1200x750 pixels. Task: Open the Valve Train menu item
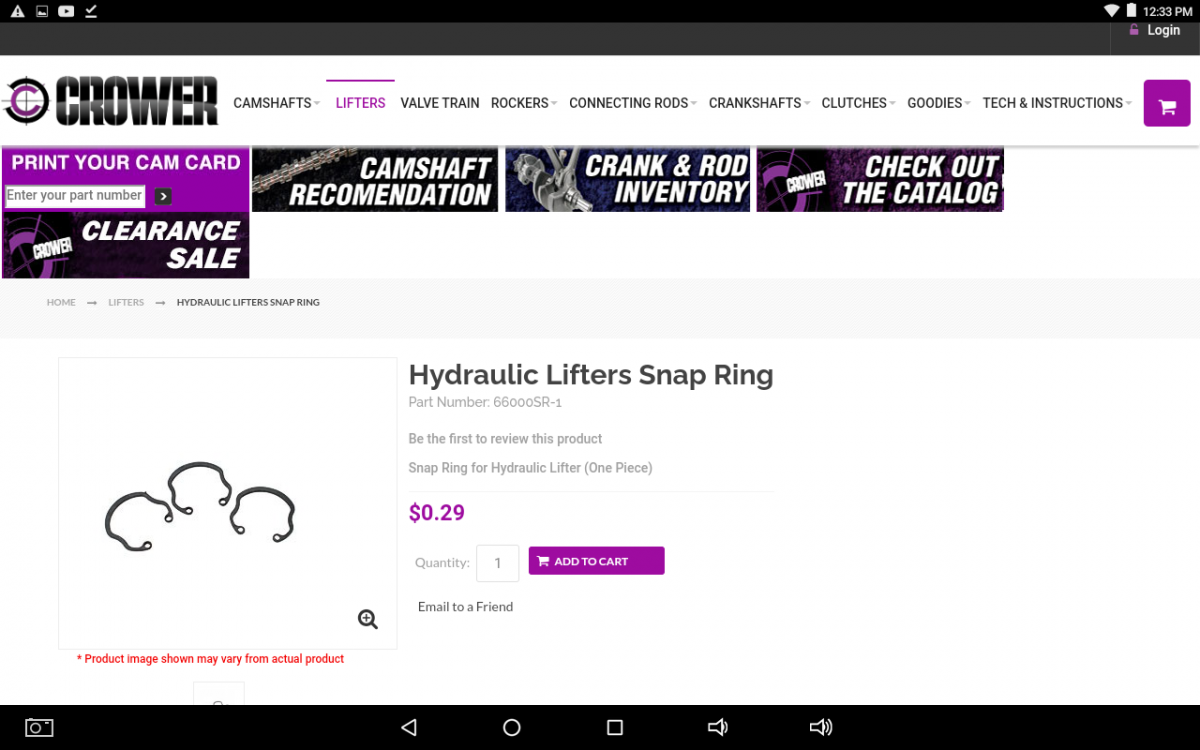click(440, 103)
